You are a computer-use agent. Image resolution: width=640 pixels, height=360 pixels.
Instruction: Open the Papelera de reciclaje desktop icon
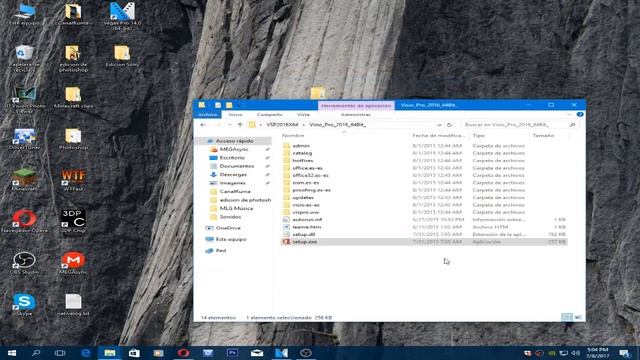point(24,58)
